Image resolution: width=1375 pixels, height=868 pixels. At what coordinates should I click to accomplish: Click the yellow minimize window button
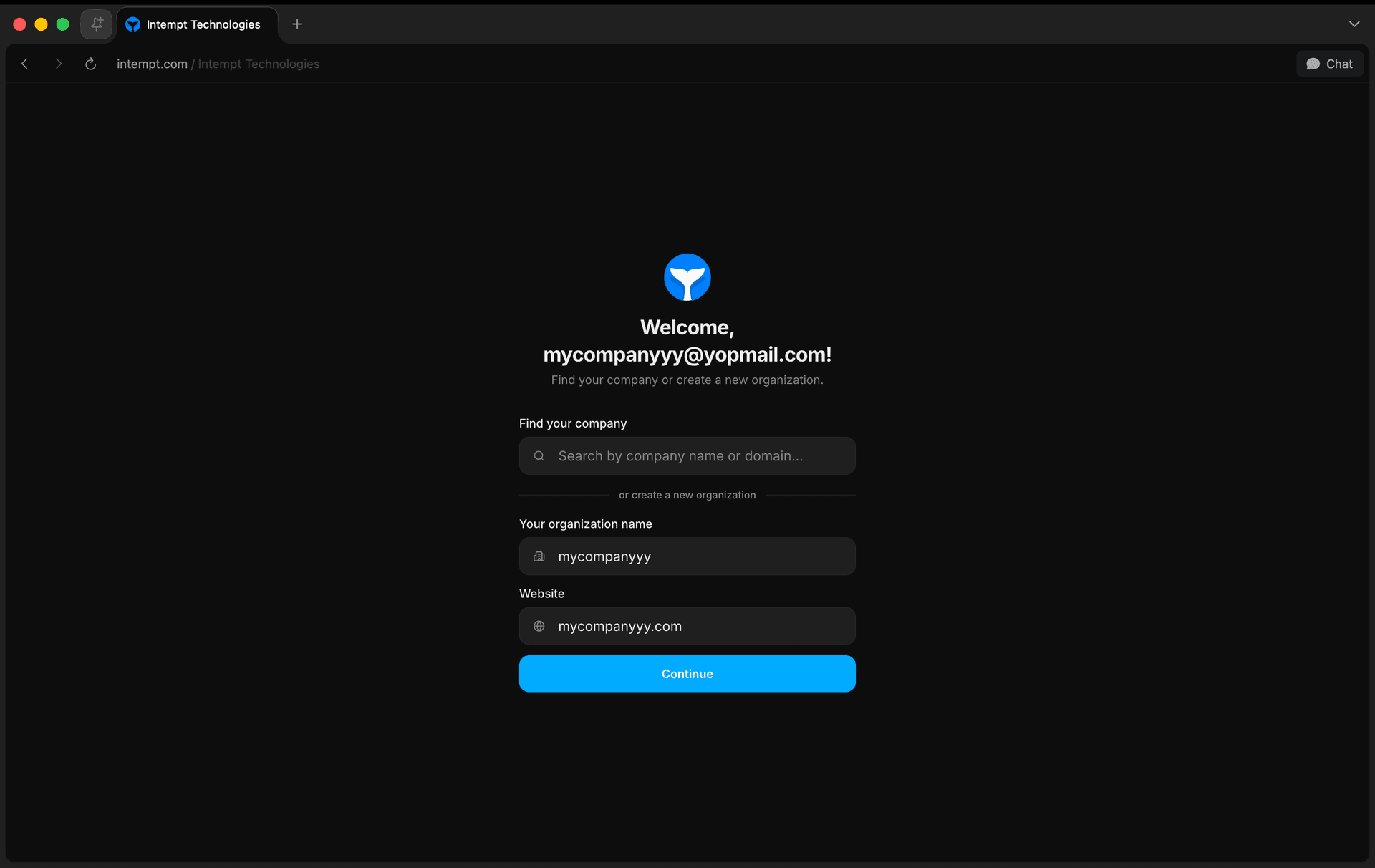(x=42, y=24)
